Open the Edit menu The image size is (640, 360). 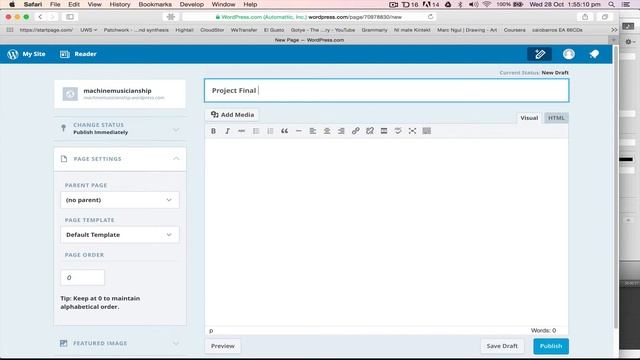click(x=74, y=4)
